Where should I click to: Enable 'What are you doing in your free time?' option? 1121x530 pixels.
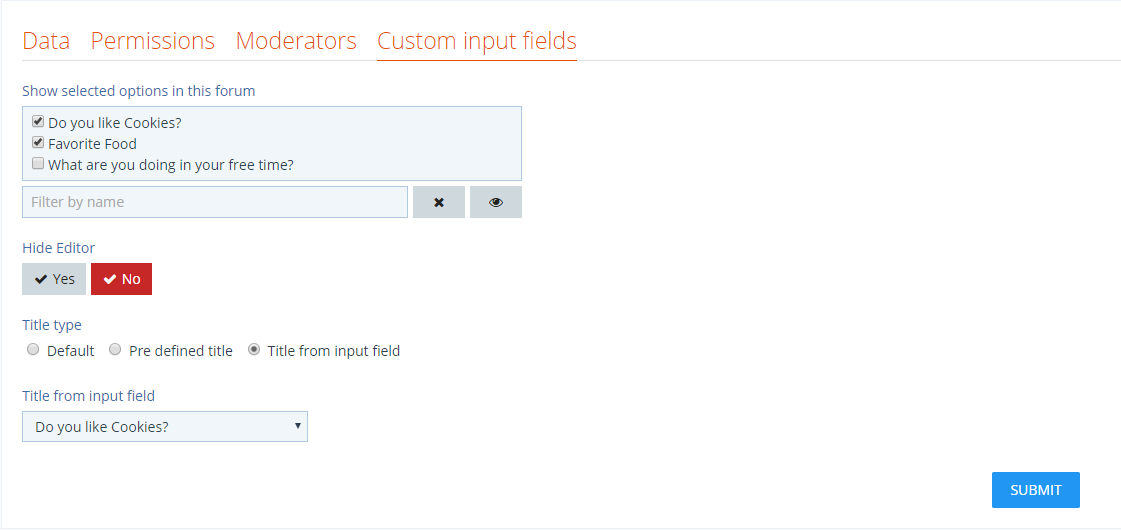click(x=38, y=163)
